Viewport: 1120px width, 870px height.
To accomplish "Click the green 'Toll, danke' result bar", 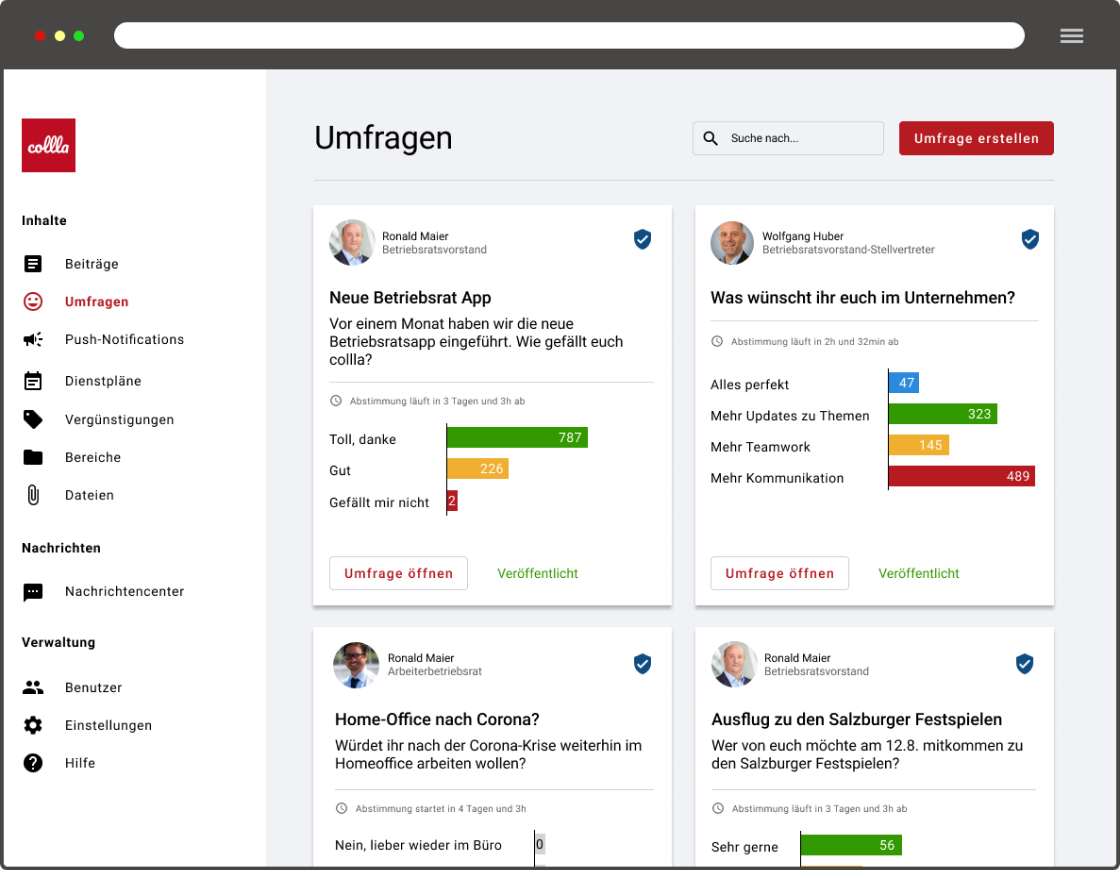I will coord(516,437).
